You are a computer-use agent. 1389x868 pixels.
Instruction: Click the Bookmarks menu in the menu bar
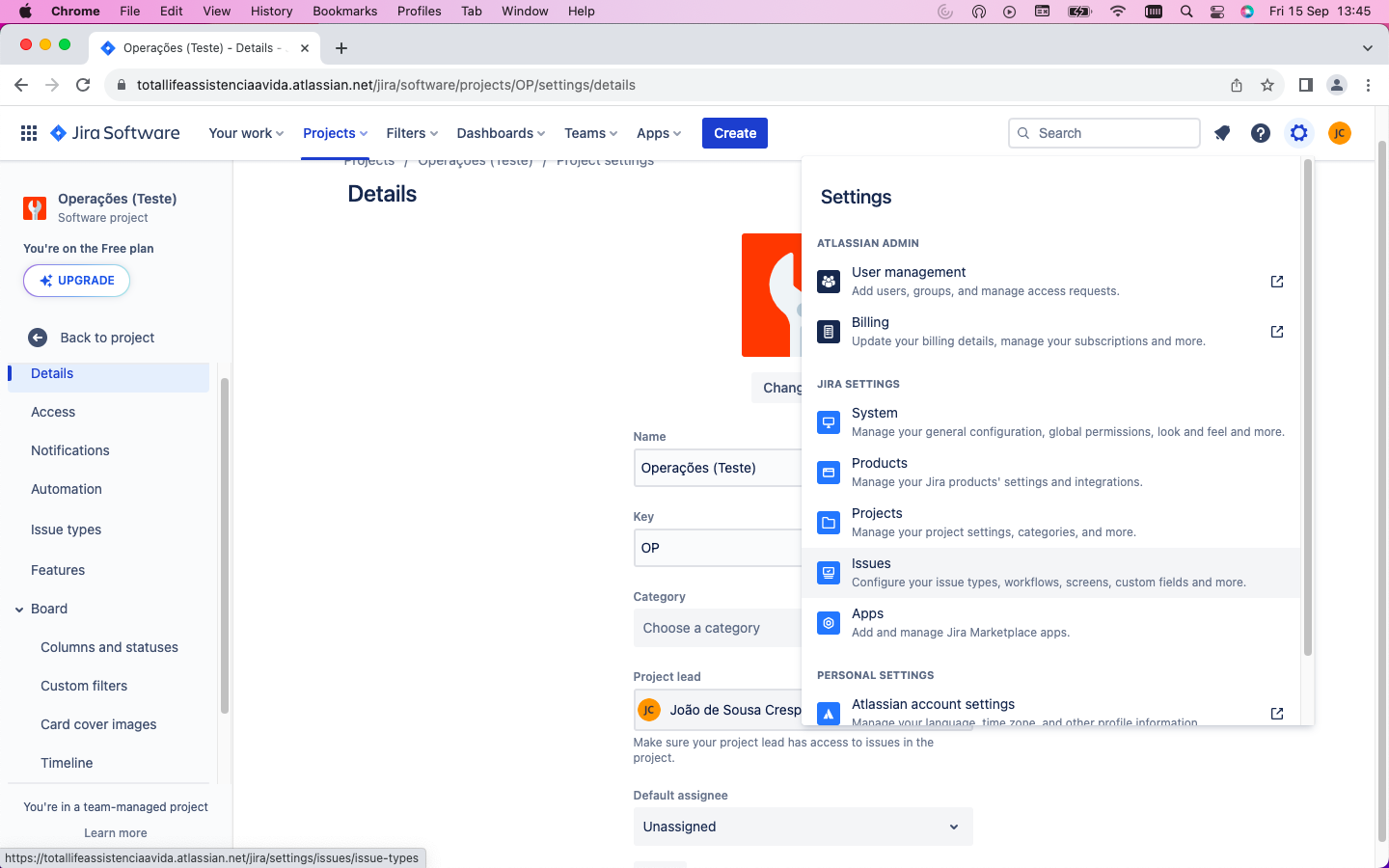pyautogui.click(x=344, y=12)
